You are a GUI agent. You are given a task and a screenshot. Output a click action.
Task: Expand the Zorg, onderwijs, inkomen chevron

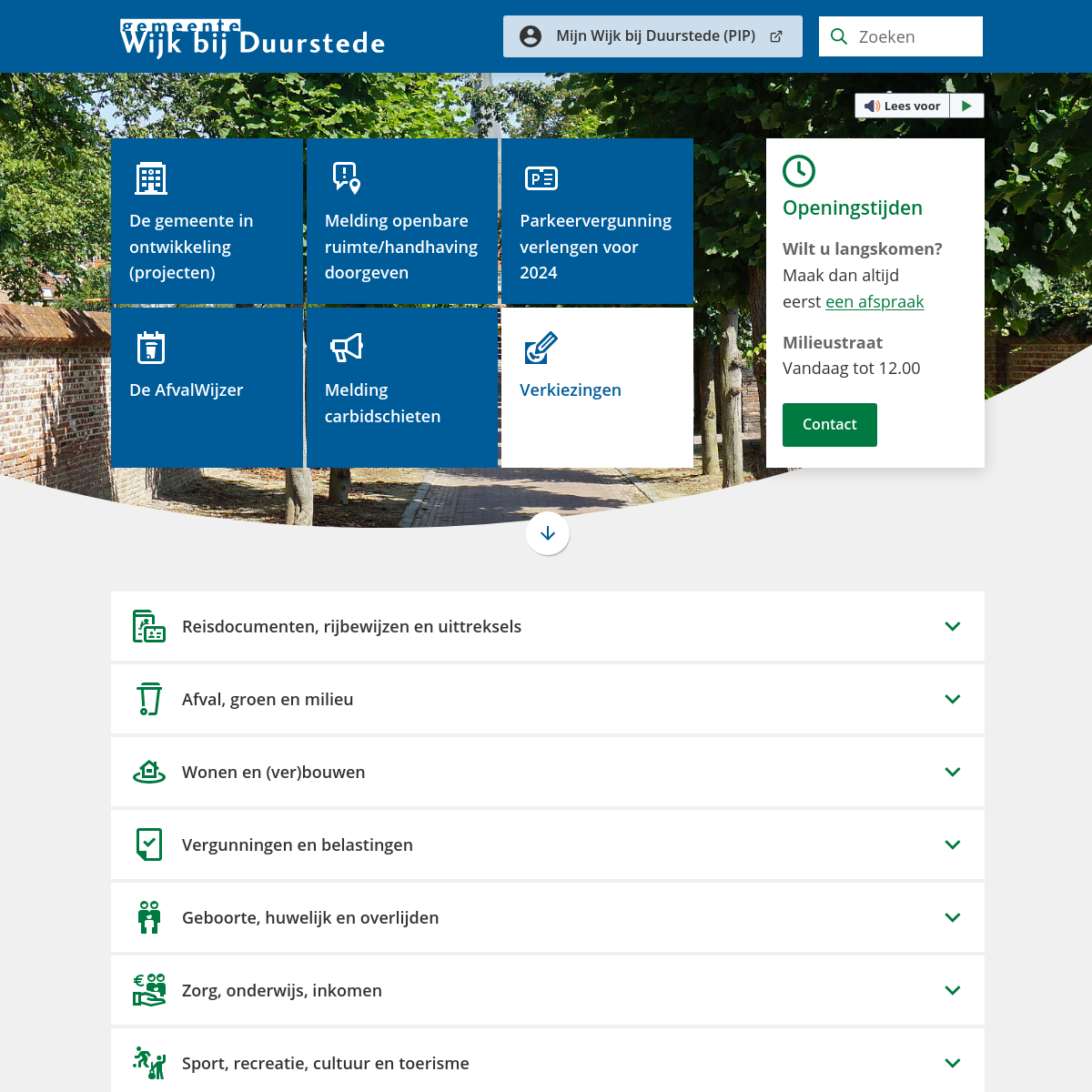(953, 990)
